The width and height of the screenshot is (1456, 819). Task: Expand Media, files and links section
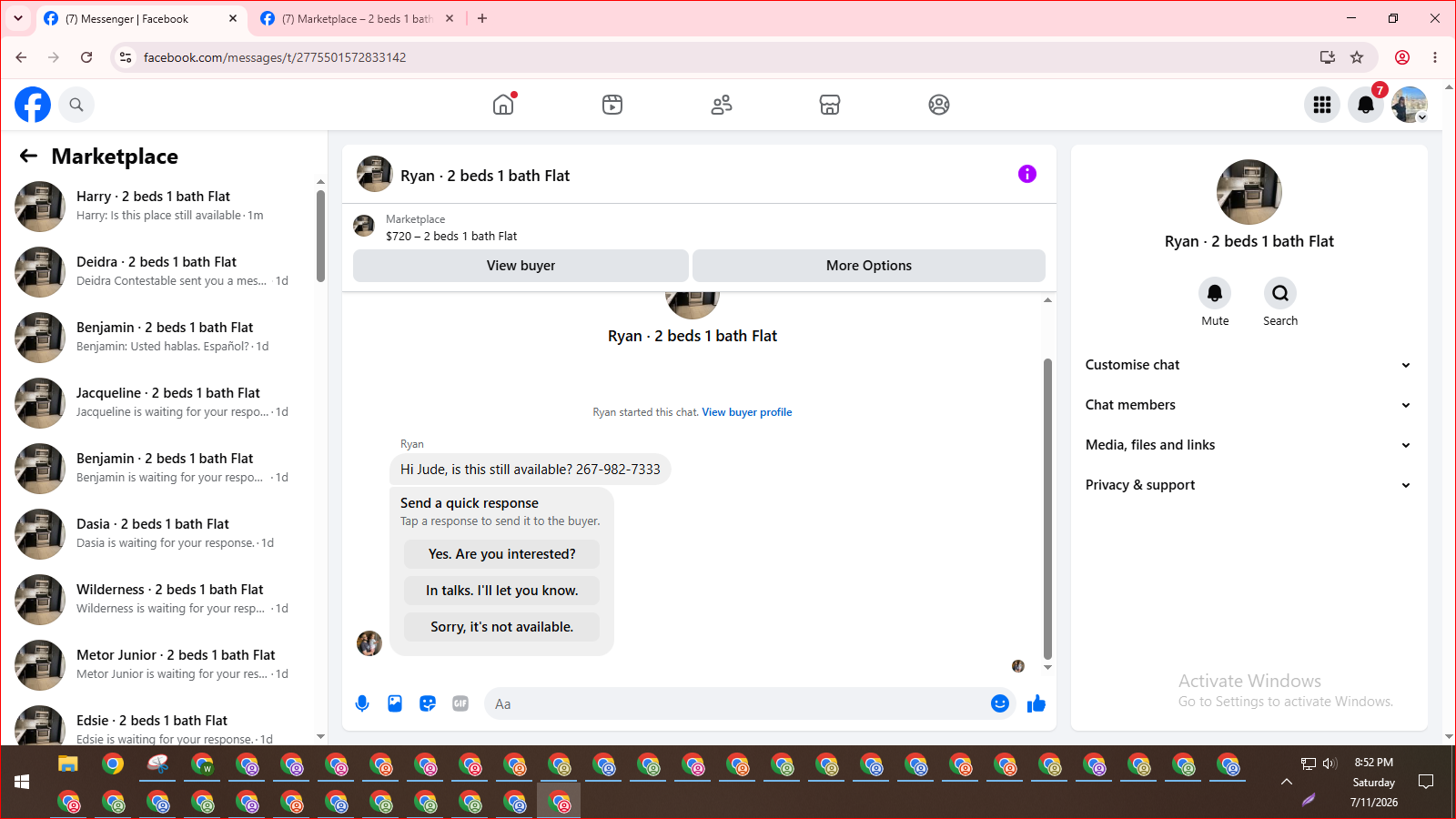click(x=1249, y=445)
